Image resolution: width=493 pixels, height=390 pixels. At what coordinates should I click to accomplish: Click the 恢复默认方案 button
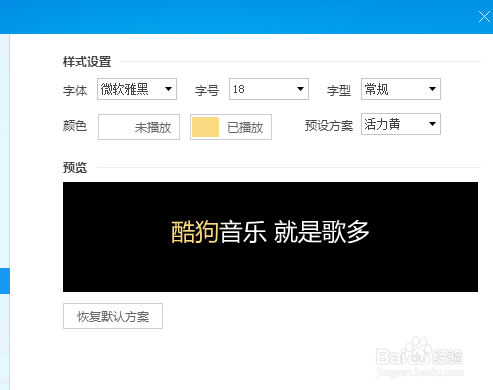113,316
